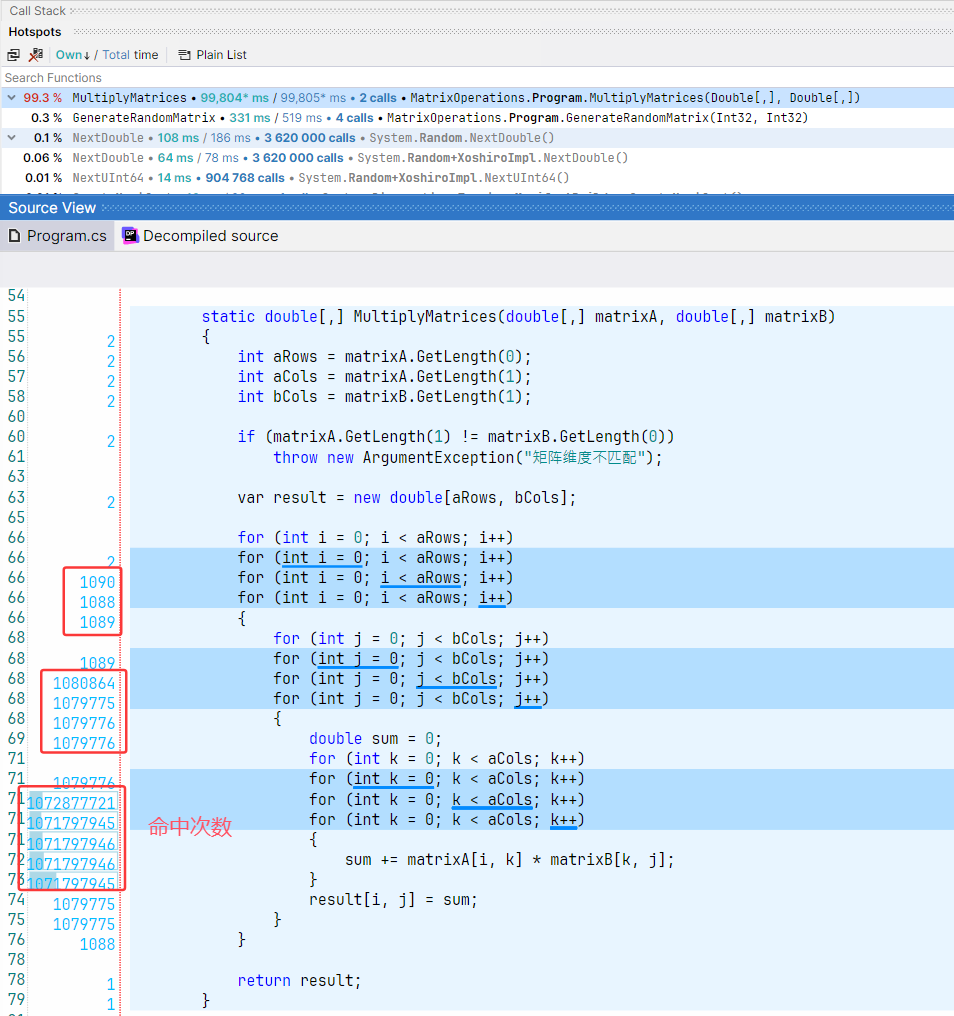Click the Decompiled source dotPeek icon
Image resolution: width=954 pixels, height=1016 pixels.
click(130, 236)
